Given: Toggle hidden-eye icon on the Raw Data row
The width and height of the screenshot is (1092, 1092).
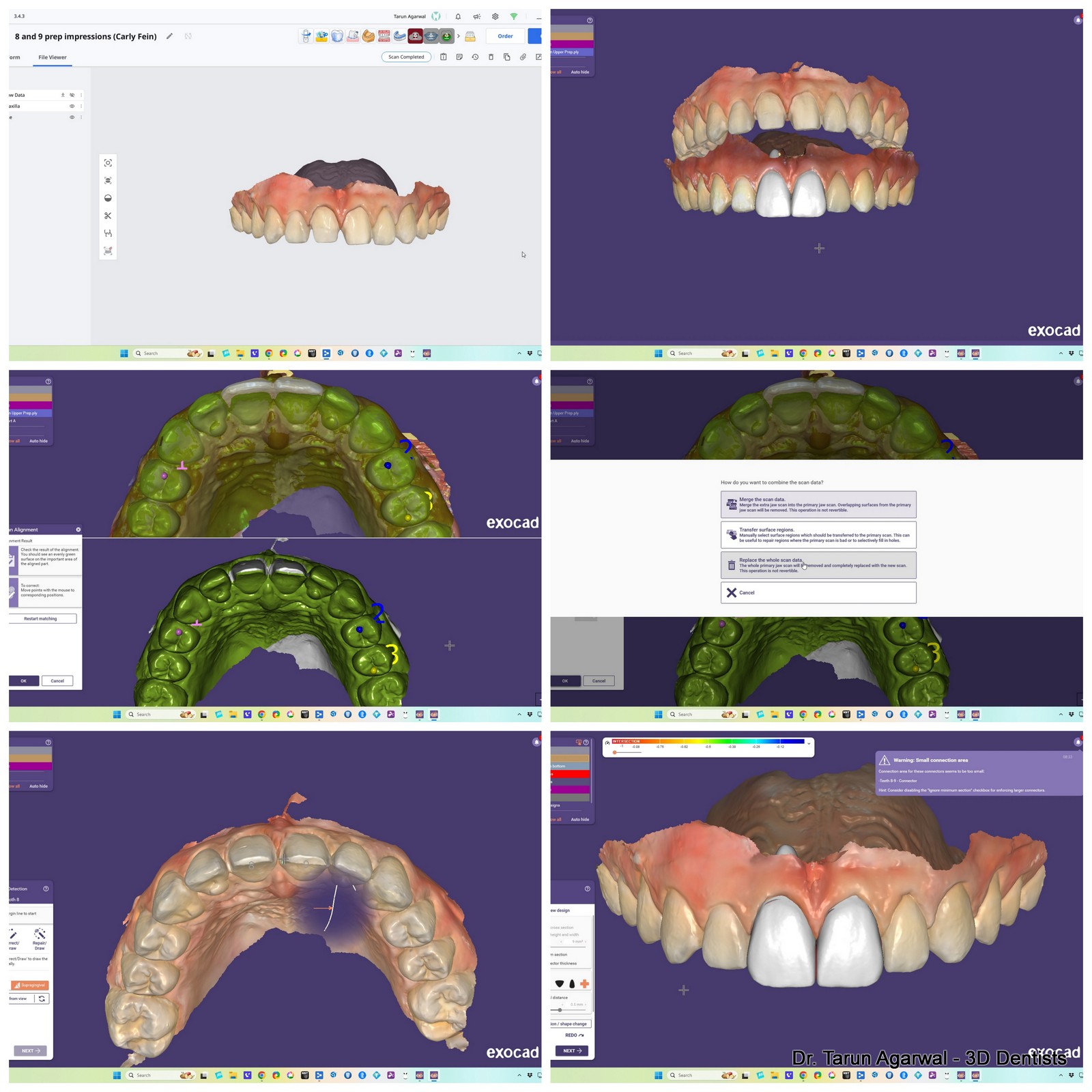Looking at the screenshot, I should click(72, 95).
